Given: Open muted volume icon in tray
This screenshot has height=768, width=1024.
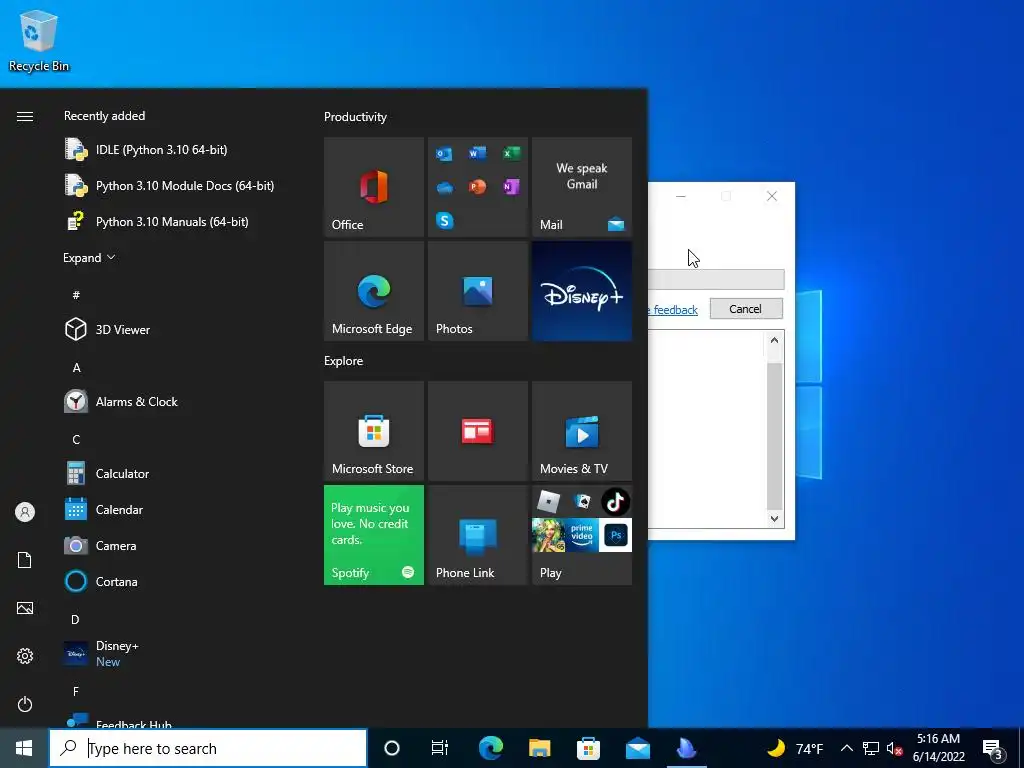Looking at the screenshot, I should click(x=894, y=748).
